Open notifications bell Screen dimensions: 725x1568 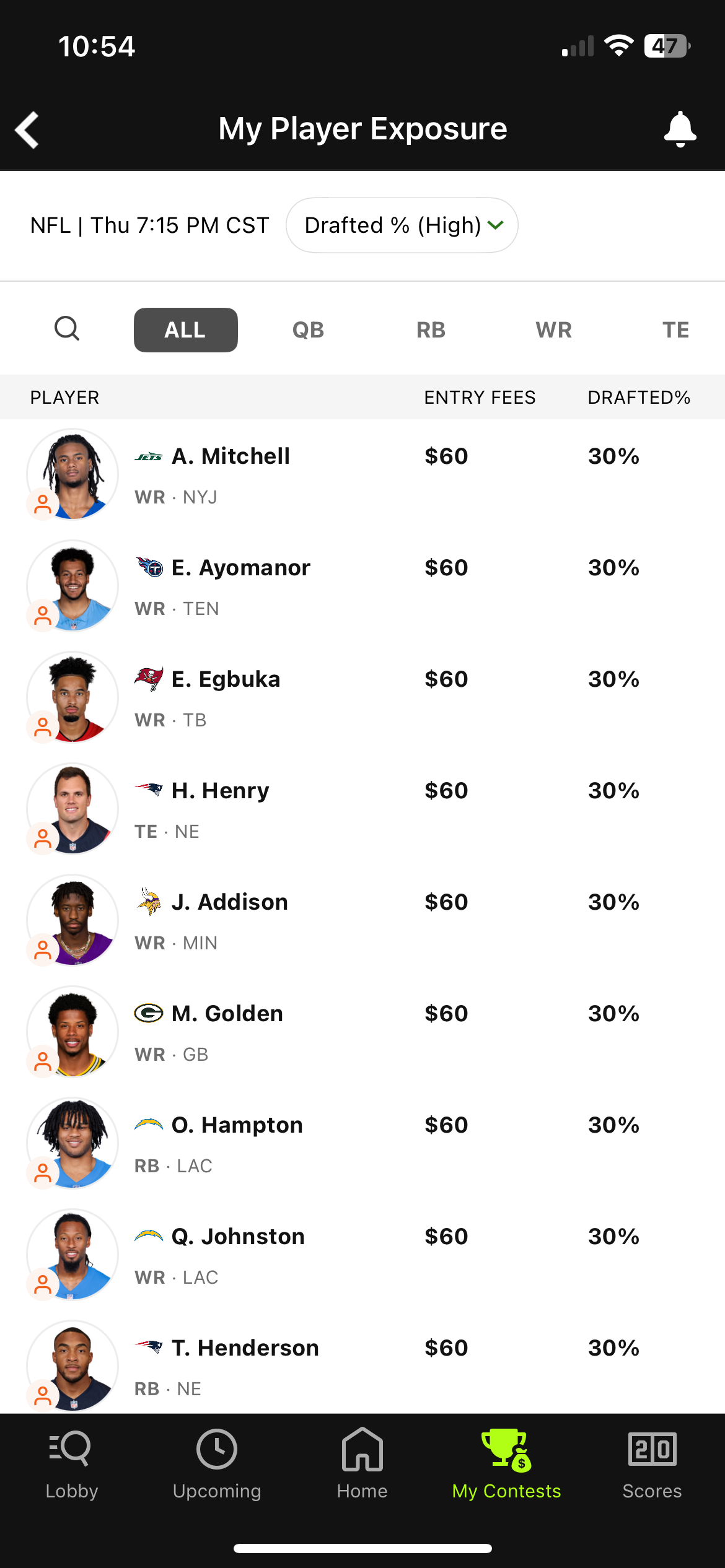point(680,129)
